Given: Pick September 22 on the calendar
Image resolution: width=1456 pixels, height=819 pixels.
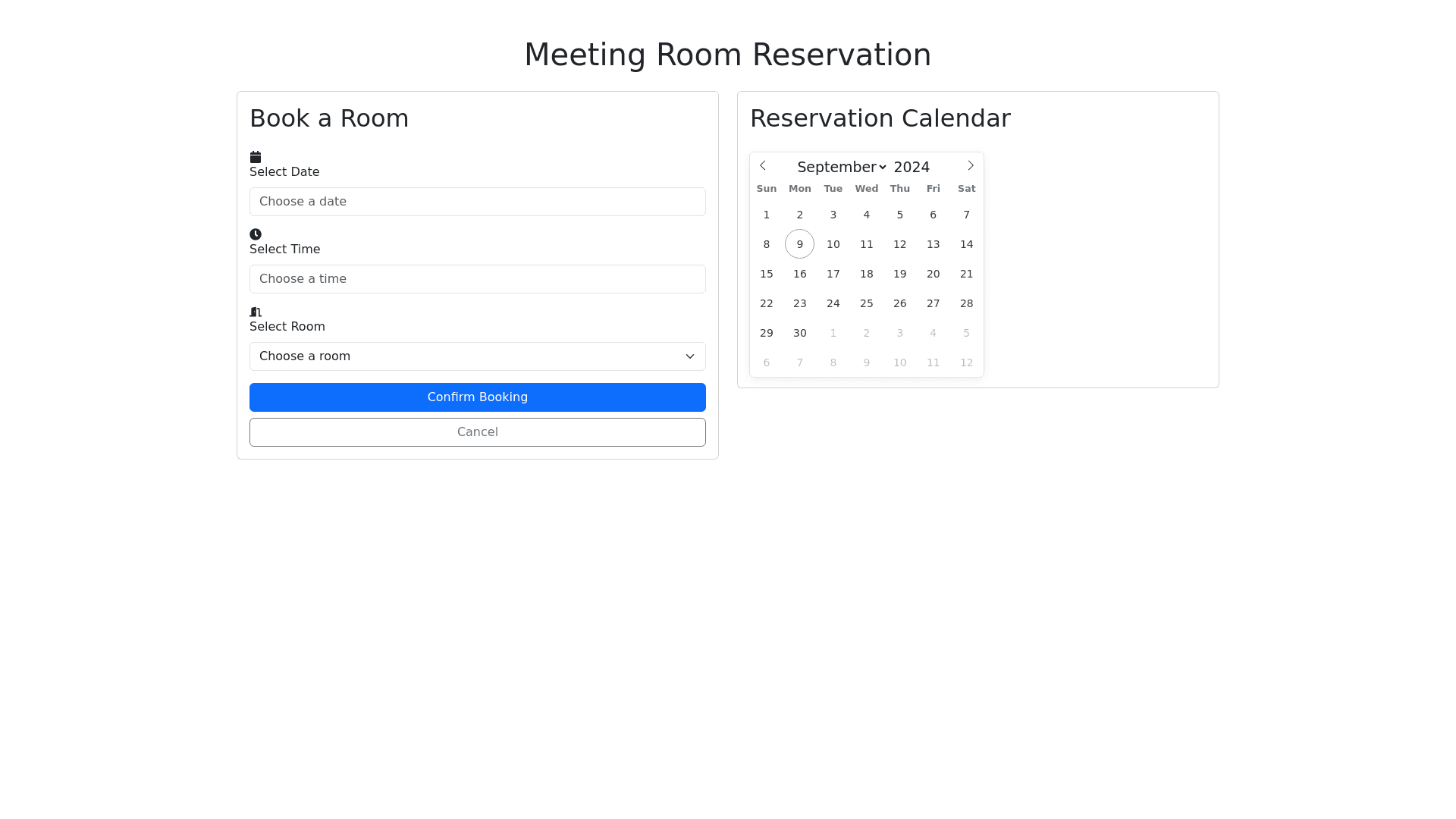Looking at the screenshot, I should [766, 303].
